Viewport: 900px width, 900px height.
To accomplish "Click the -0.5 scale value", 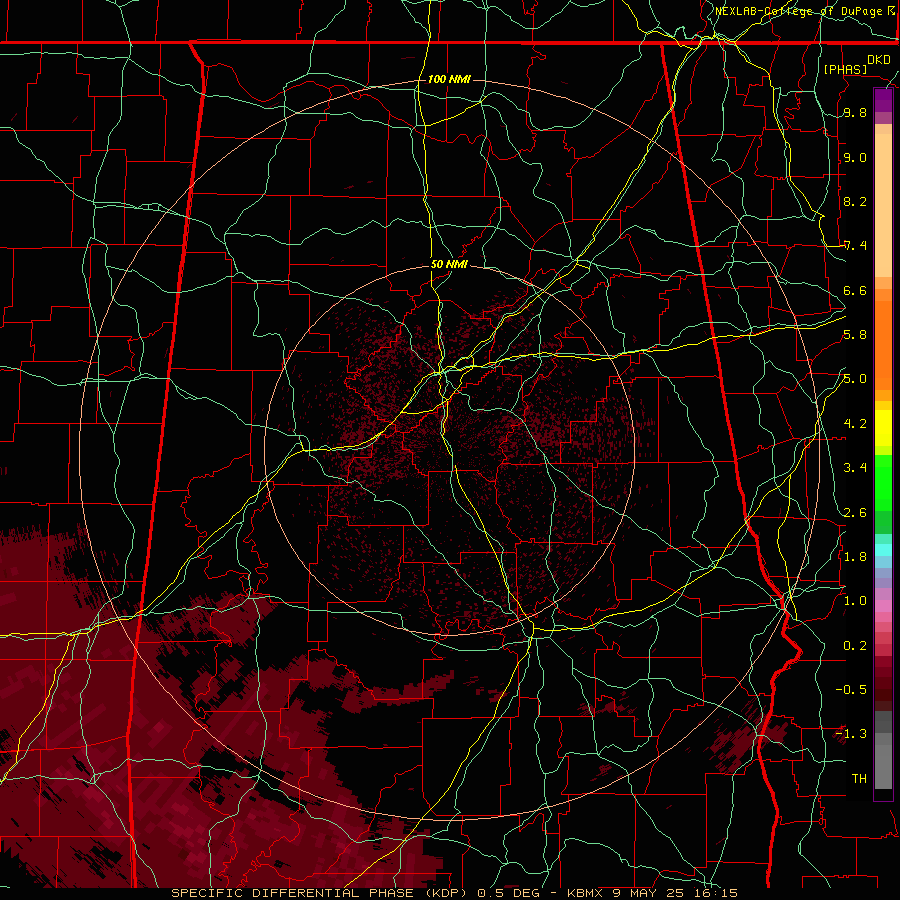I will tap(851, 690).
